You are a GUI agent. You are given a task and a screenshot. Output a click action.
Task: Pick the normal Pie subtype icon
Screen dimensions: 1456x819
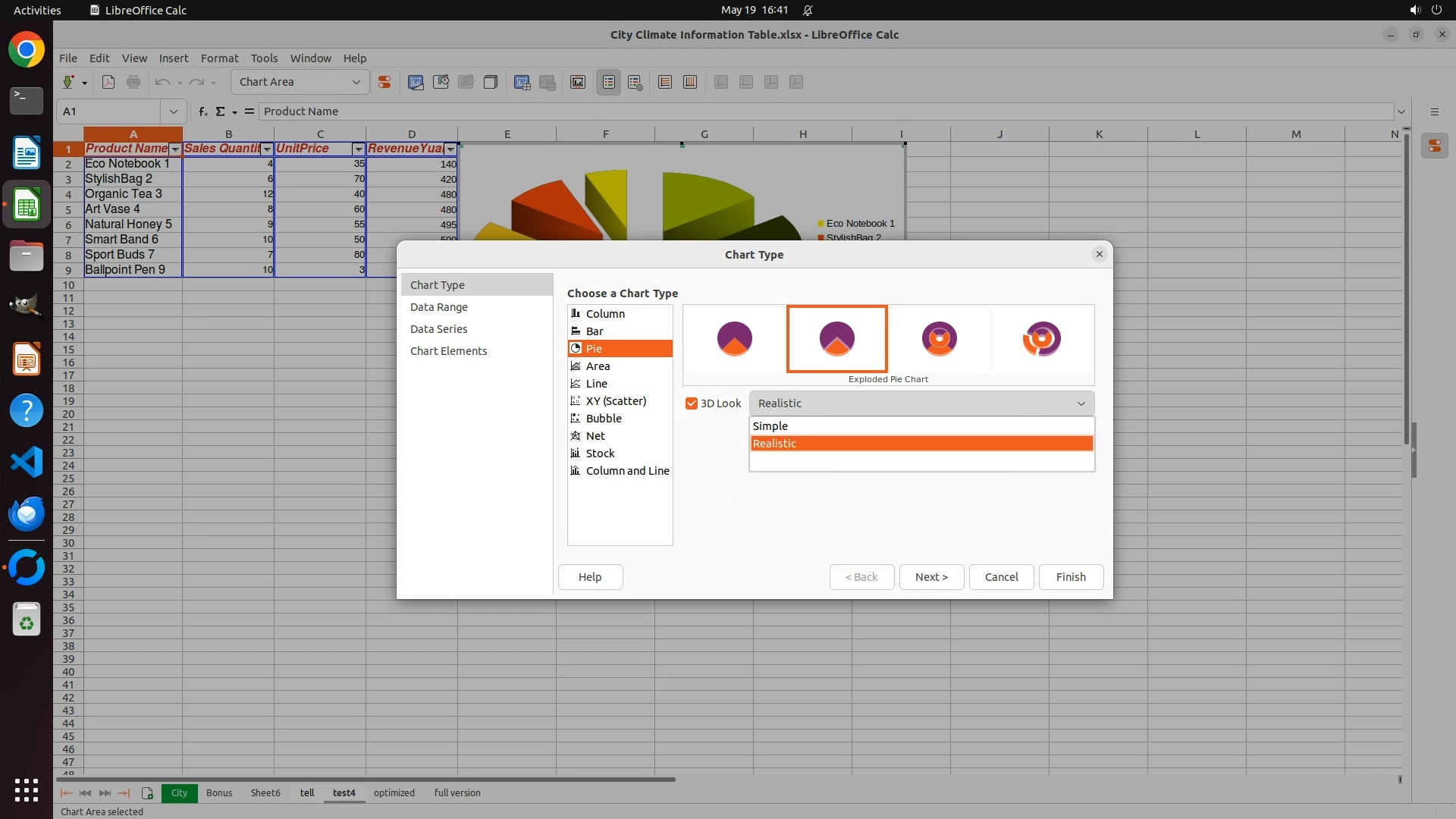point(734,338)
